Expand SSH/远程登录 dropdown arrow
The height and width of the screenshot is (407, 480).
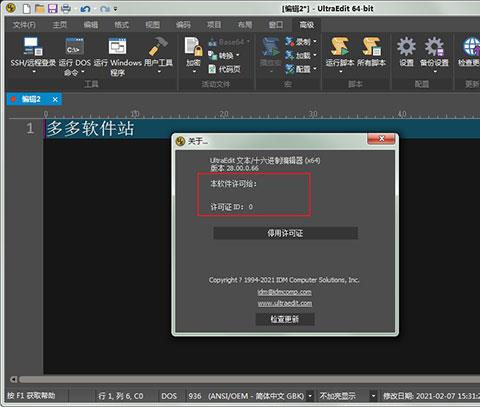coord(34,71)
